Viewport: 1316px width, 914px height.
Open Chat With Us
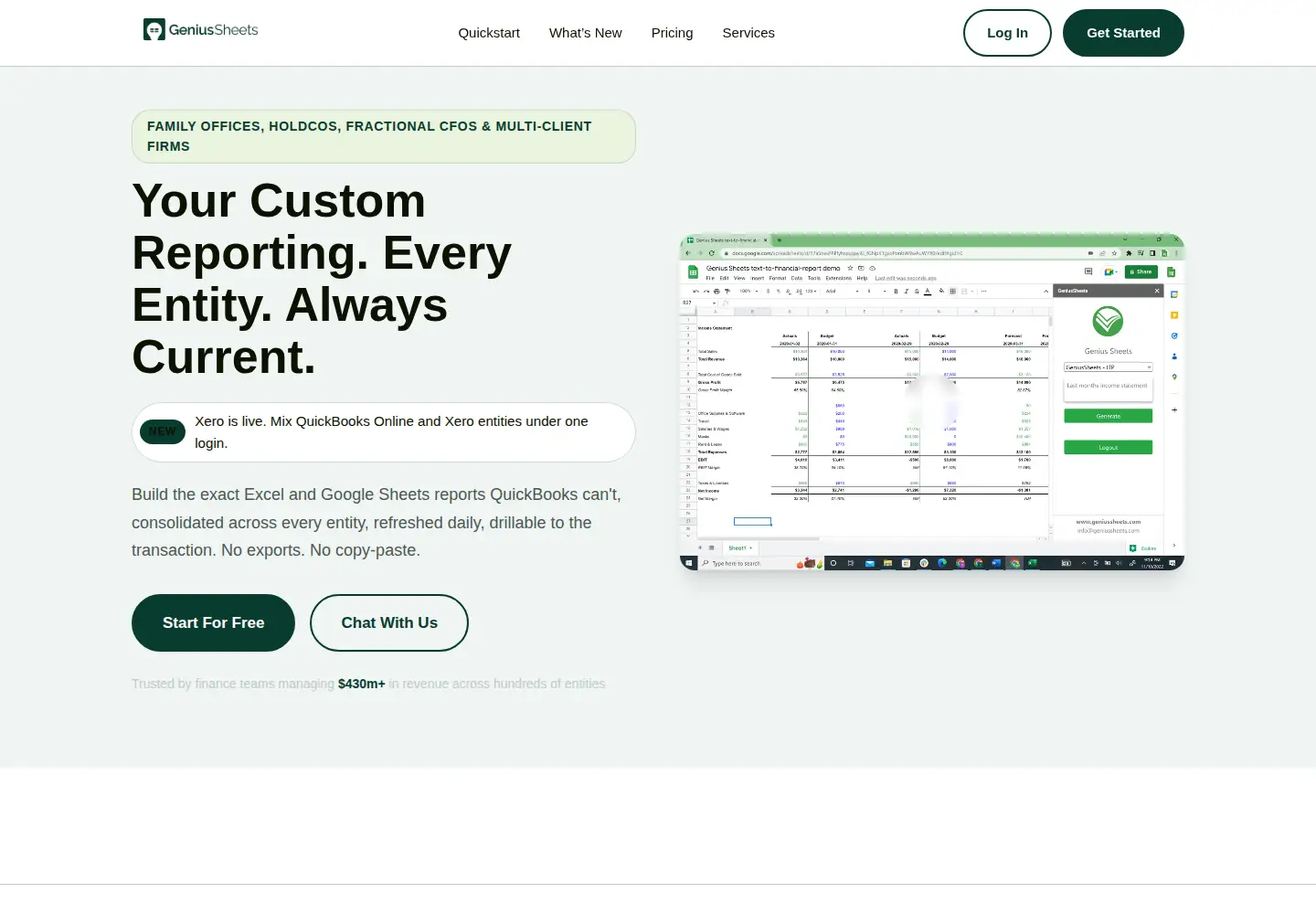(389, 622)
